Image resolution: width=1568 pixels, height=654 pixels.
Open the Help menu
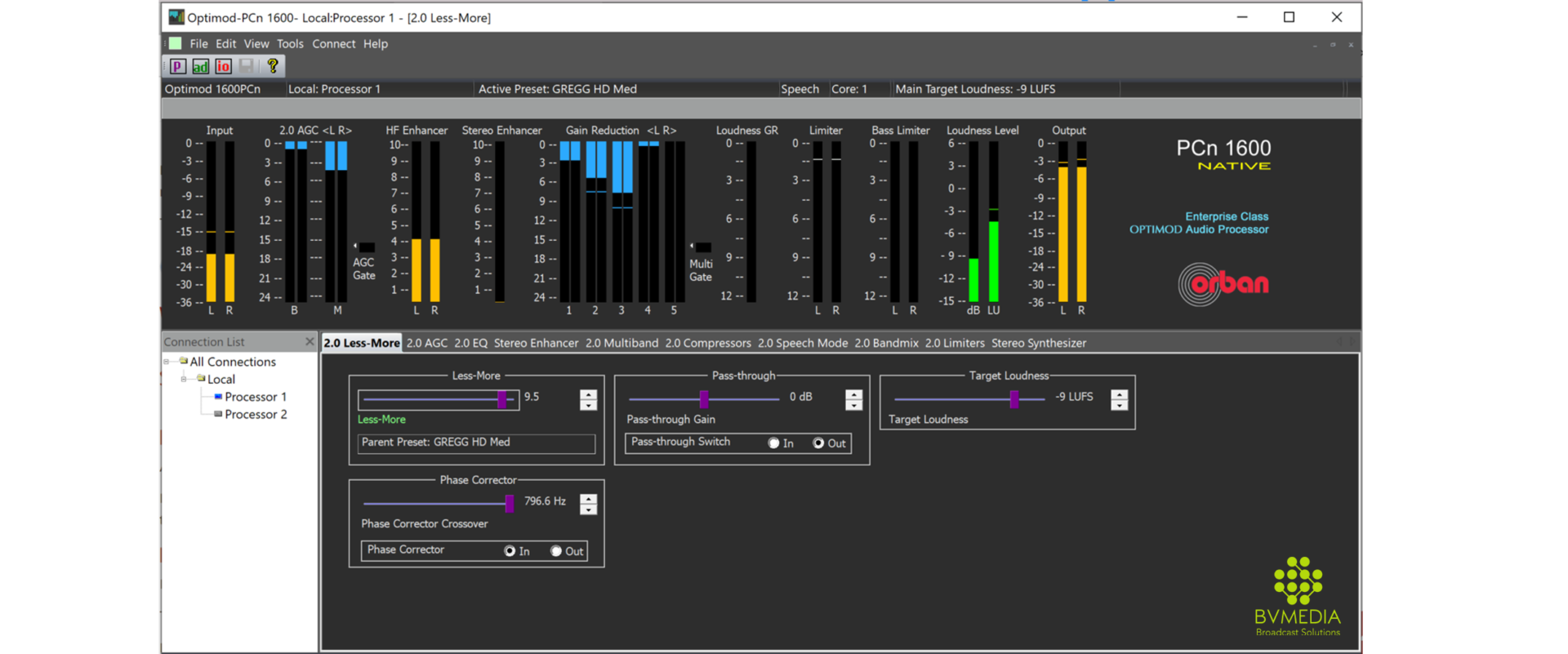tap(375, 43)
